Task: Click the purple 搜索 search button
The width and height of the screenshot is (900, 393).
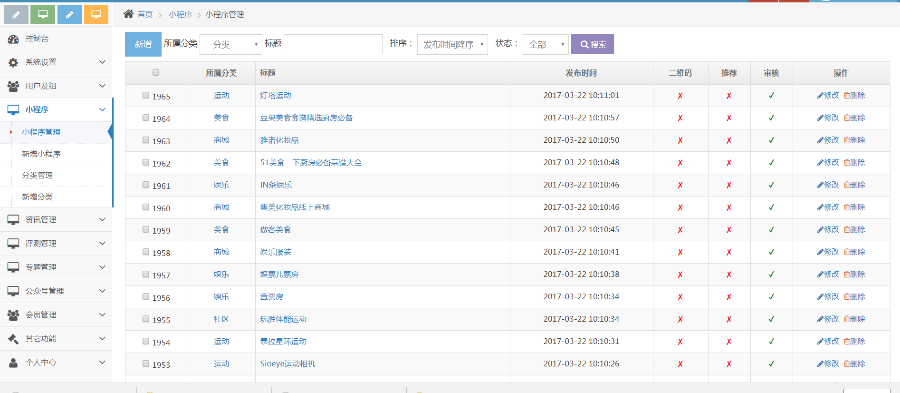Action: (592, 44)
